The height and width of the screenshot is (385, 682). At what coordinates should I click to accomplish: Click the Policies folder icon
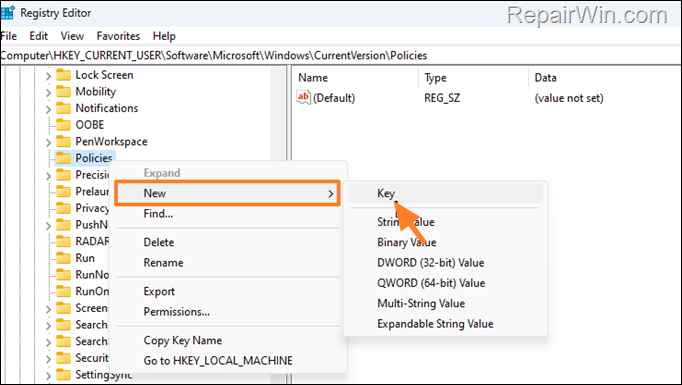pos(64,158)
